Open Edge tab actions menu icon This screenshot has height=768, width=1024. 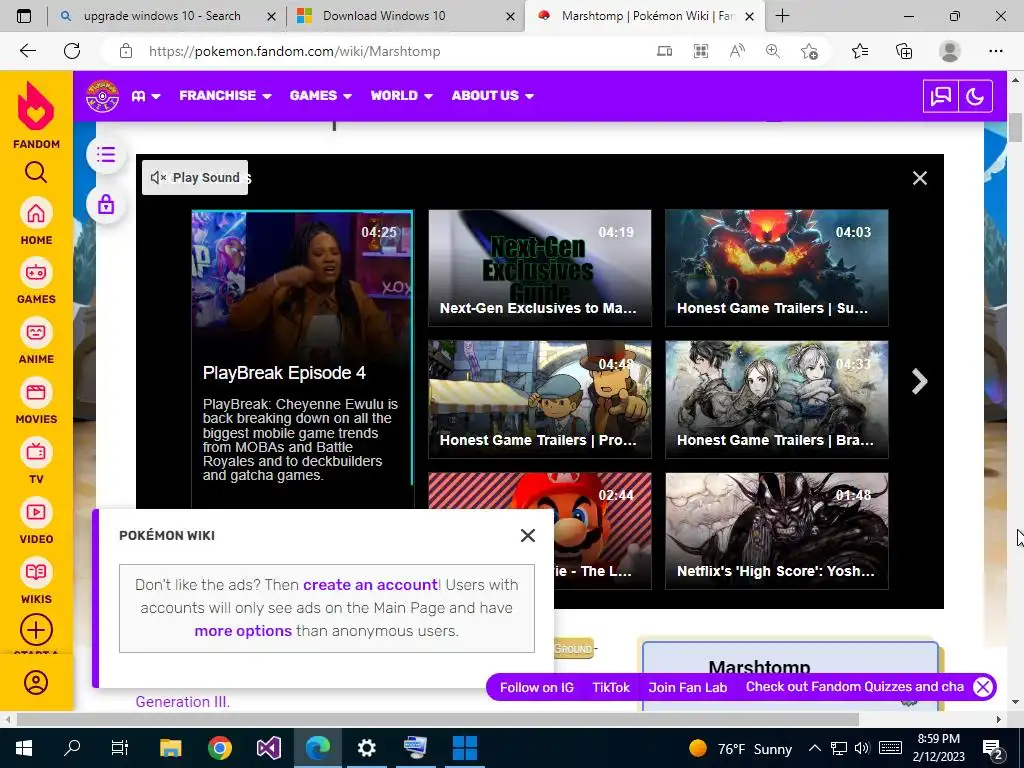[x=24, y=16]
